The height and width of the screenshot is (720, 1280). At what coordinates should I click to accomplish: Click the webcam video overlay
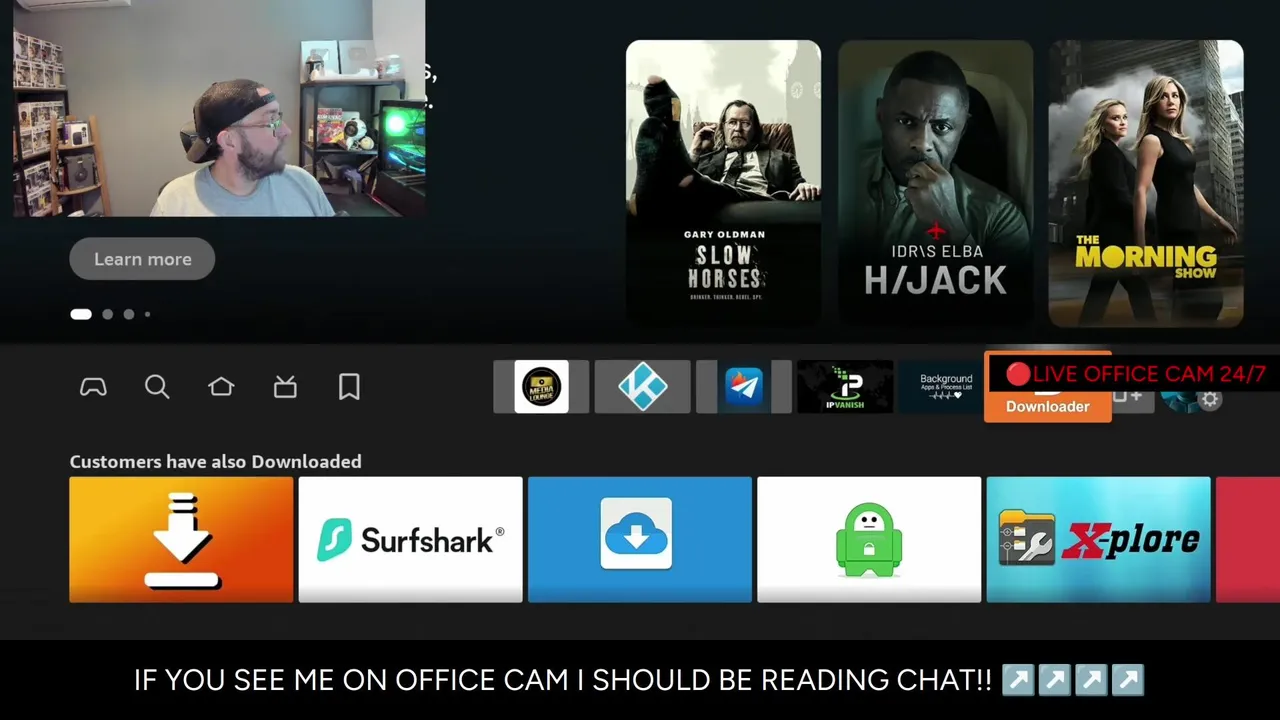click(219, 108)
